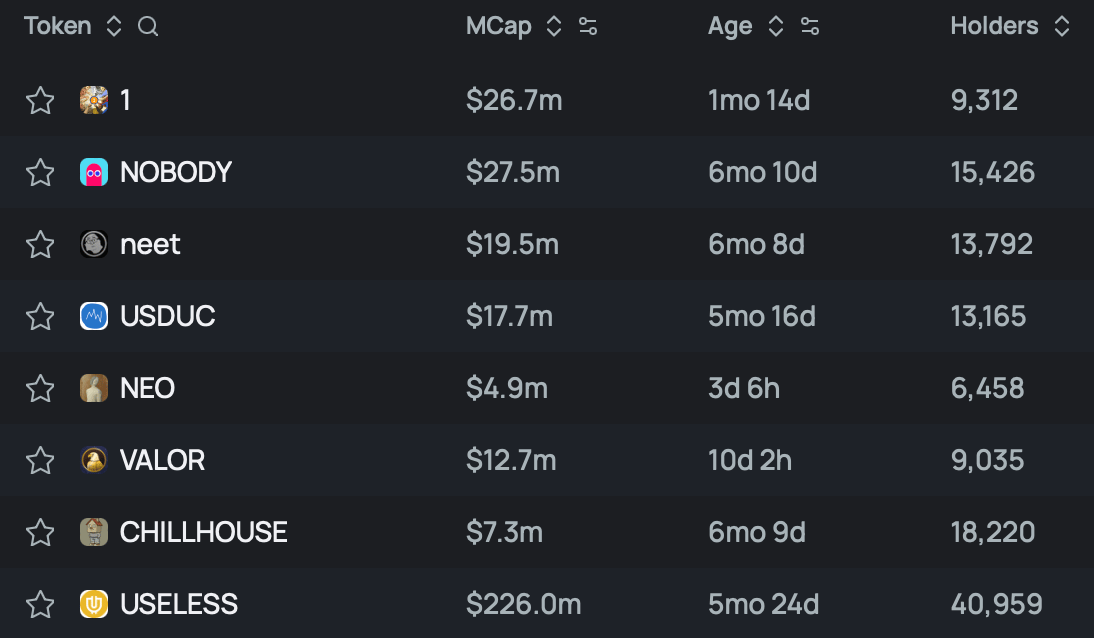Open the CHILLHOUSE token name

203,532
